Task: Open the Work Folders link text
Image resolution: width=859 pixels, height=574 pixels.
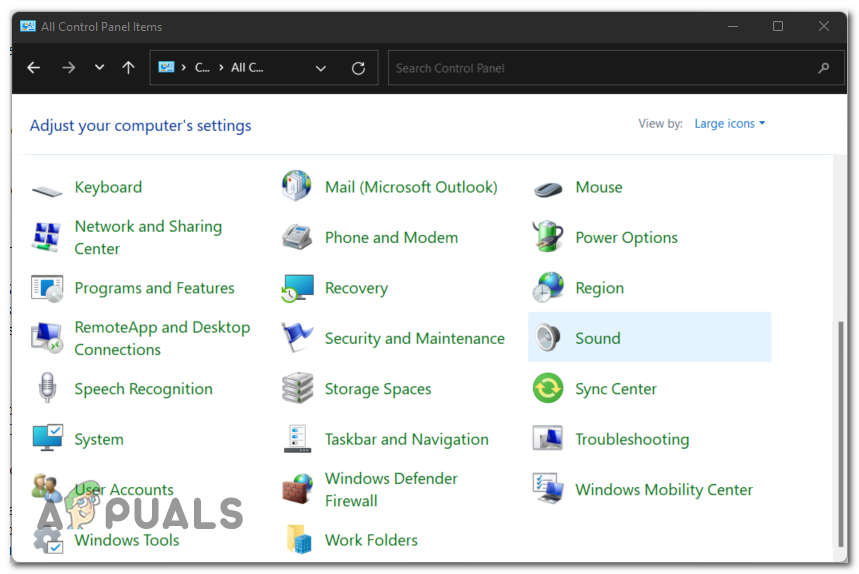Action: pyautogui.click(x=371, y=540)
